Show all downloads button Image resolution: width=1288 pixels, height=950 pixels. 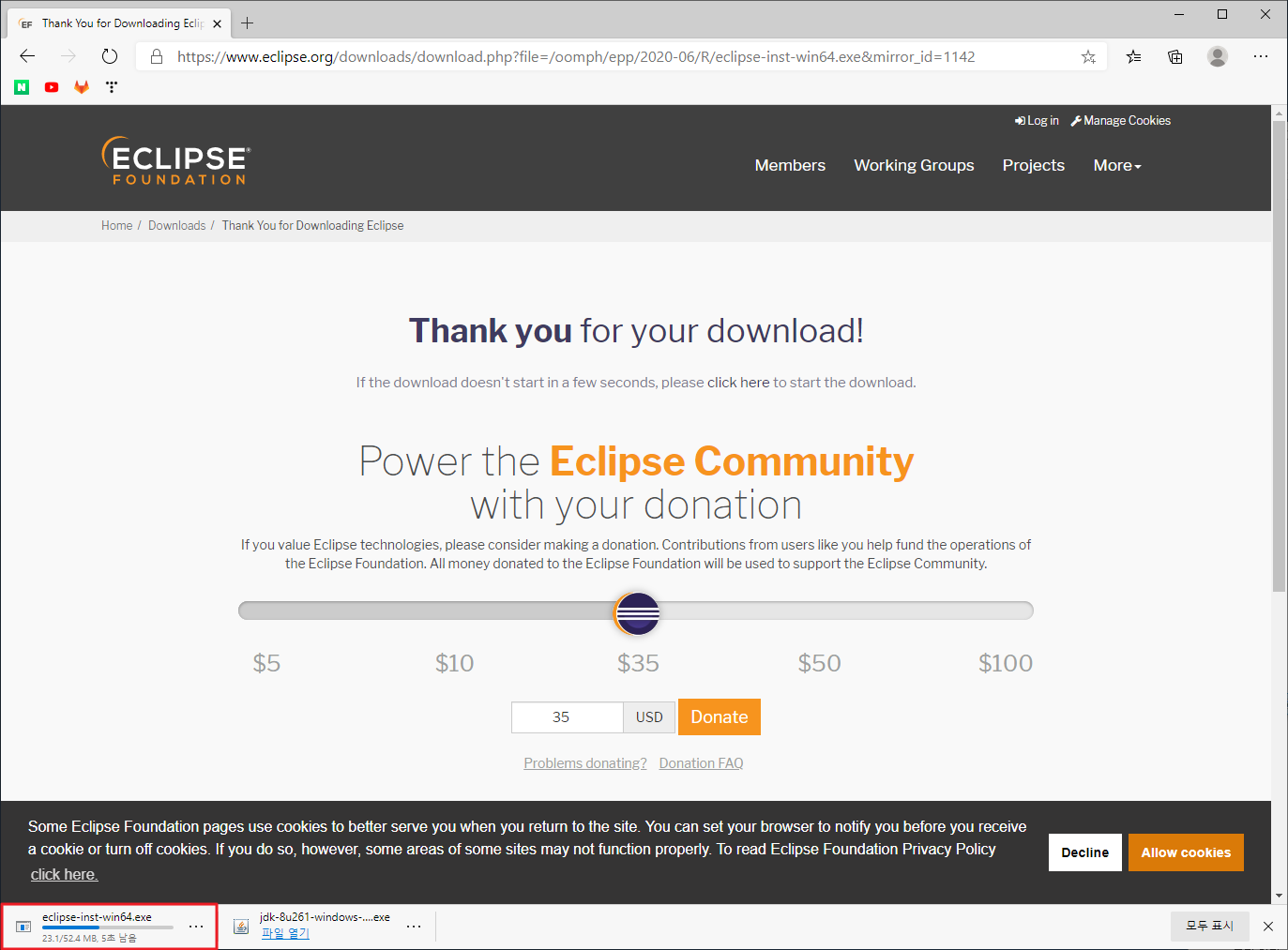[1209, 926]
